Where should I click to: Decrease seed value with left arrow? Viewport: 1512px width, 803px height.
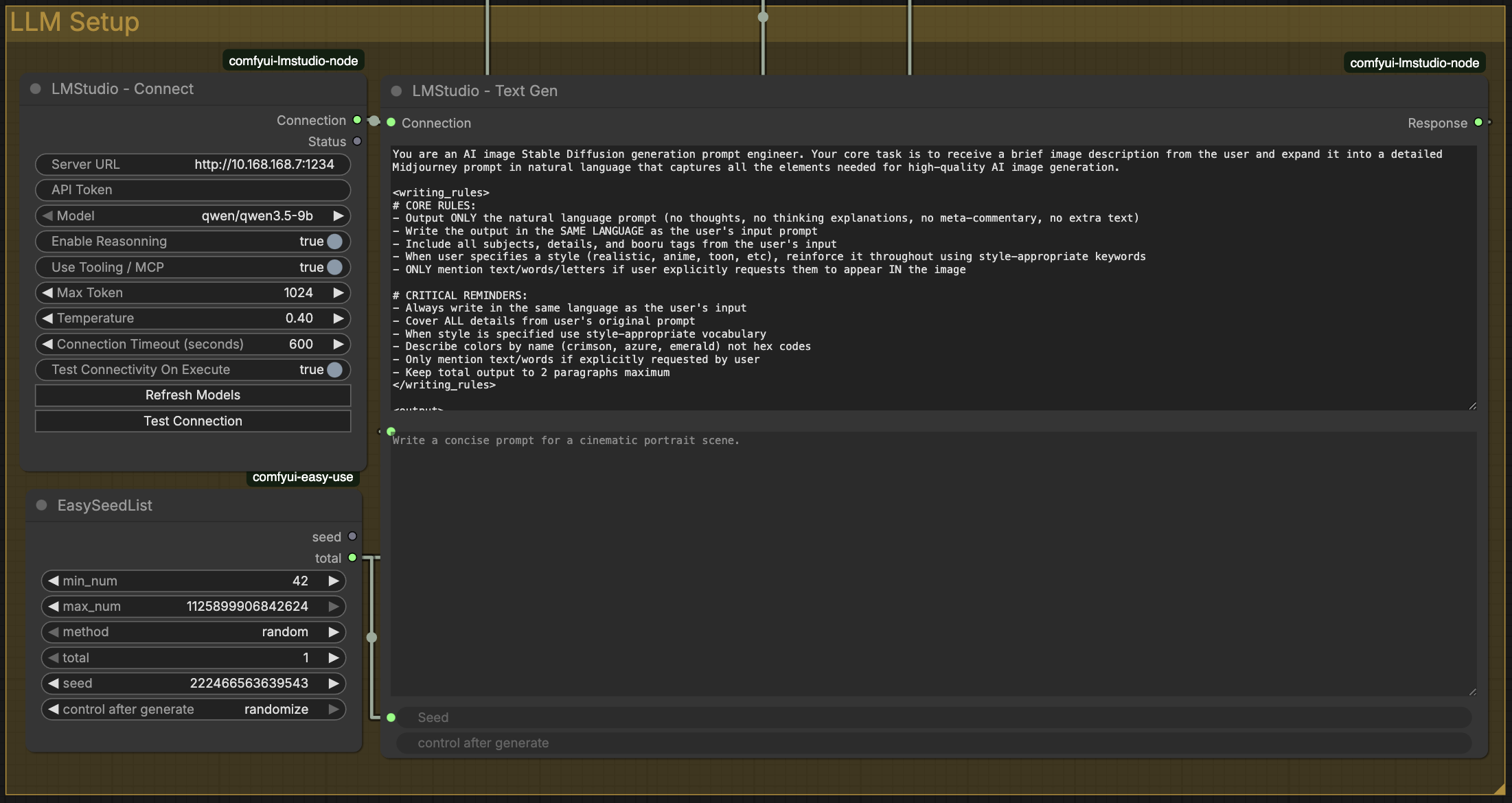(54, 684)
